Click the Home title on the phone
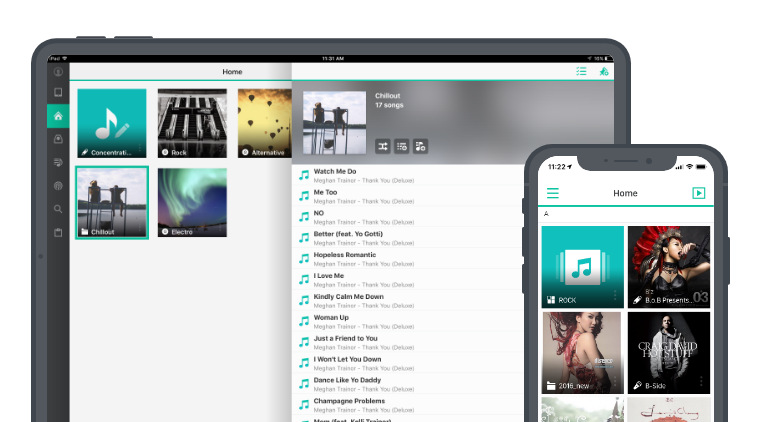Image resolution: width=762 pixels, height=422 pixels. [625, 193]
